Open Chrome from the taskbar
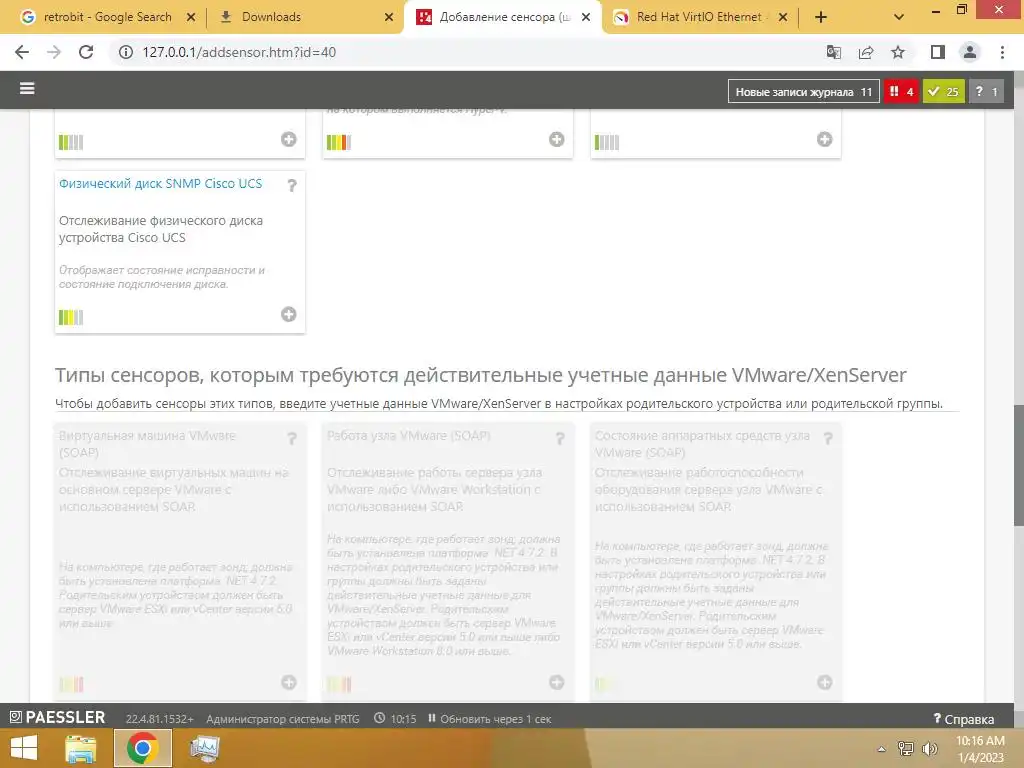Image resolution: width=1024 pixels, height=768 pixels. (x=142, y=748)
